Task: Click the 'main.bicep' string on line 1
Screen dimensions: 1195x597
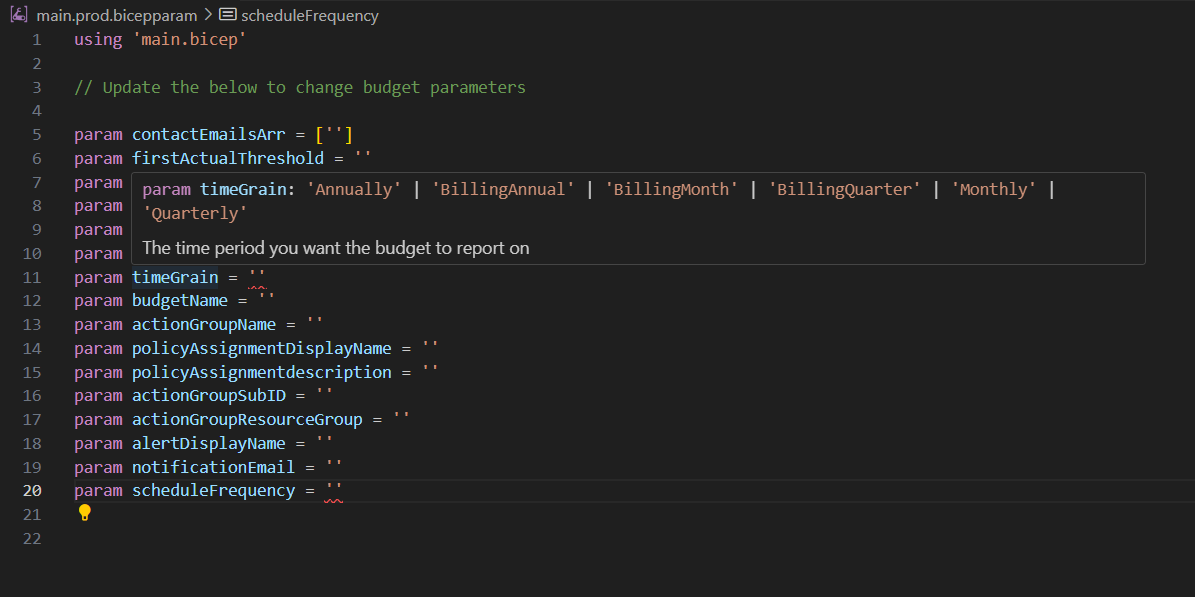Action: coord(189,40)
